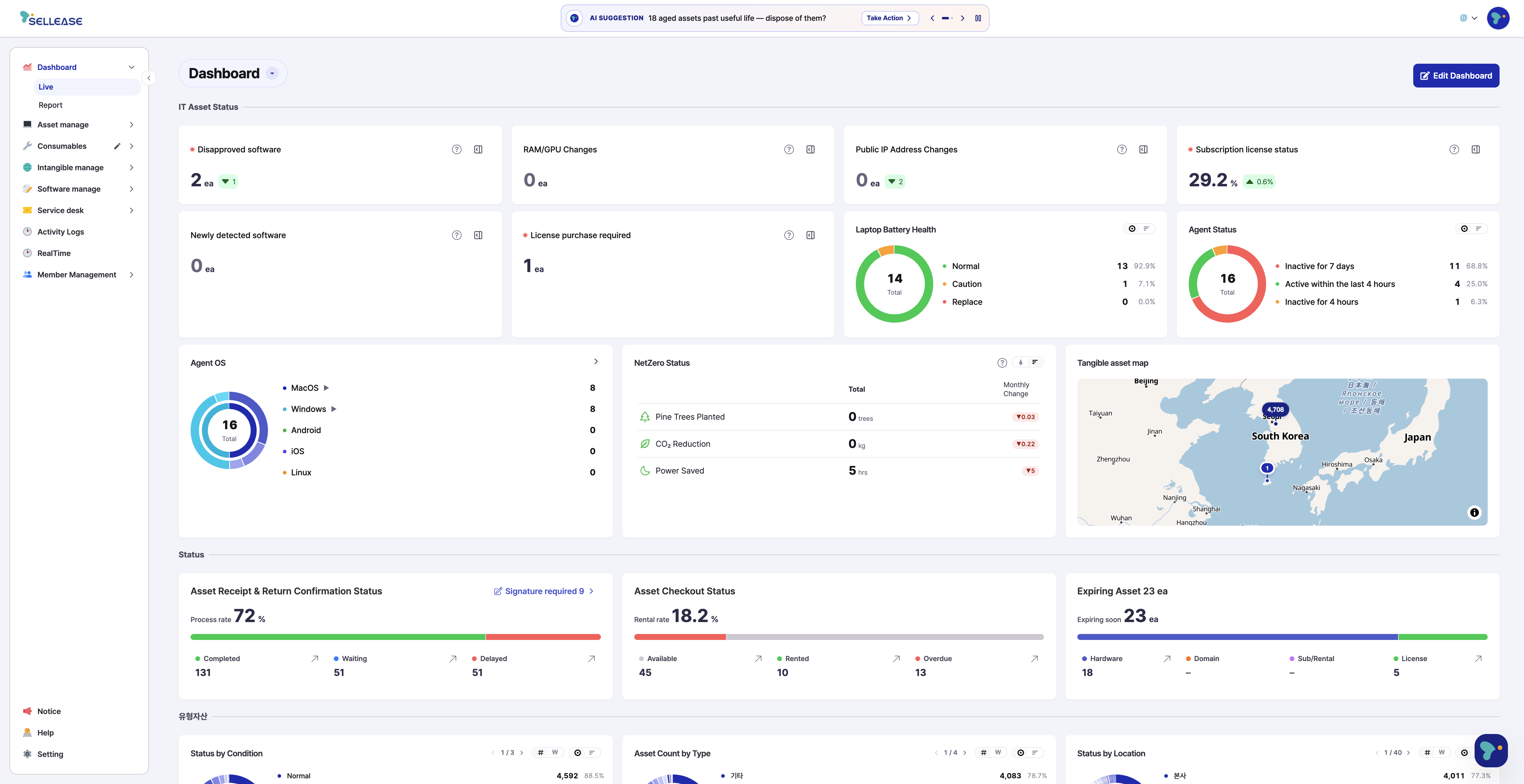Image resolution: width=1524 pixels, height=784 pixels.
Task: Show help for License purchase required
Action: (789, 235)
